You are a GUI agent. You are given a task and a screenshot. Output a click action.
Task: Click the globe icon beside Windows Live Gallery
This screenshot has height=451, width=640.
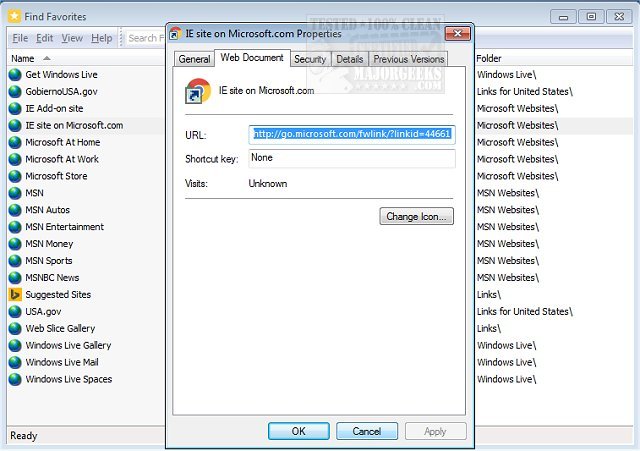point(15,346)
